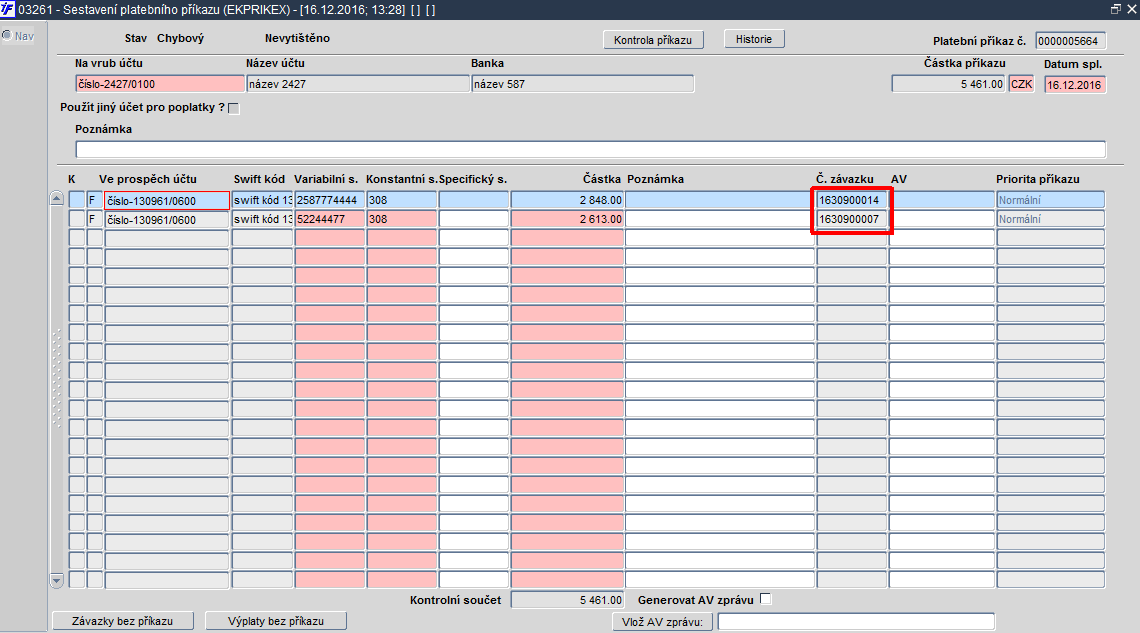Screen dimensions: 1140x633
Task: Click the Vlož AV zprávu button
Action: coord(662,621)
